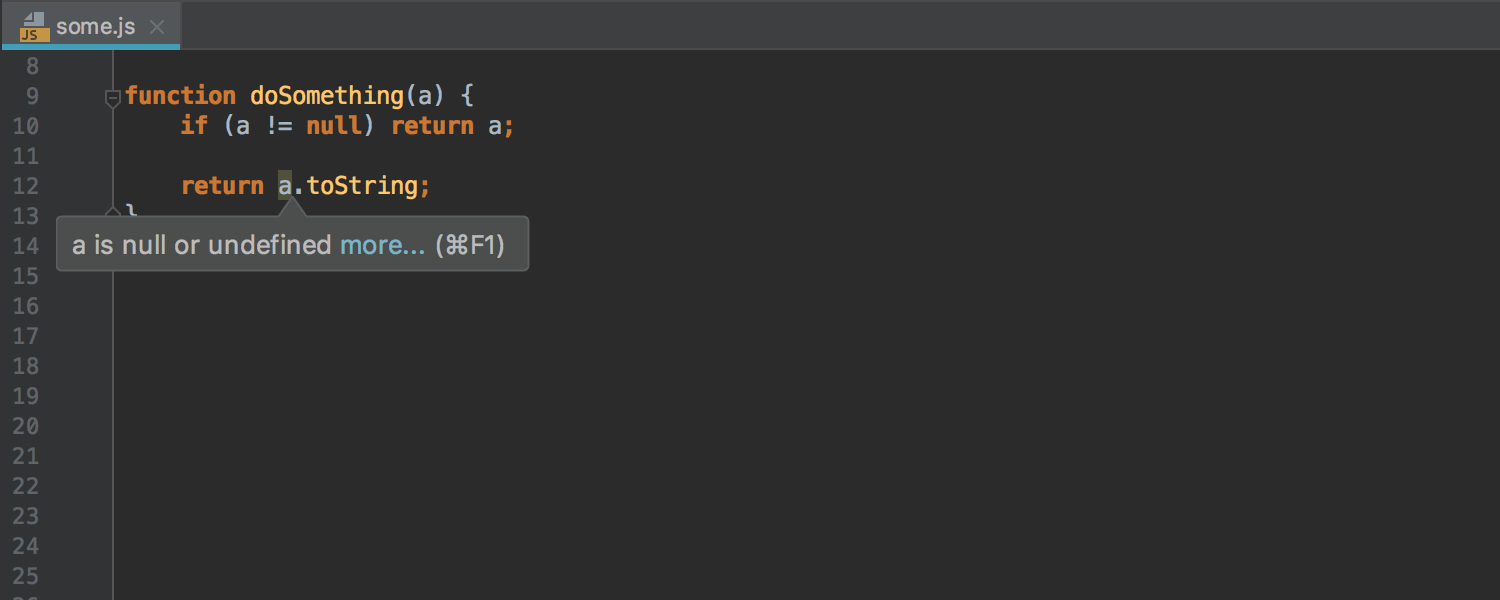The width and height of the screenshot is (1500, 600).
Task: Collapse the doSomething function fold marker
Action: pos(112,97)
